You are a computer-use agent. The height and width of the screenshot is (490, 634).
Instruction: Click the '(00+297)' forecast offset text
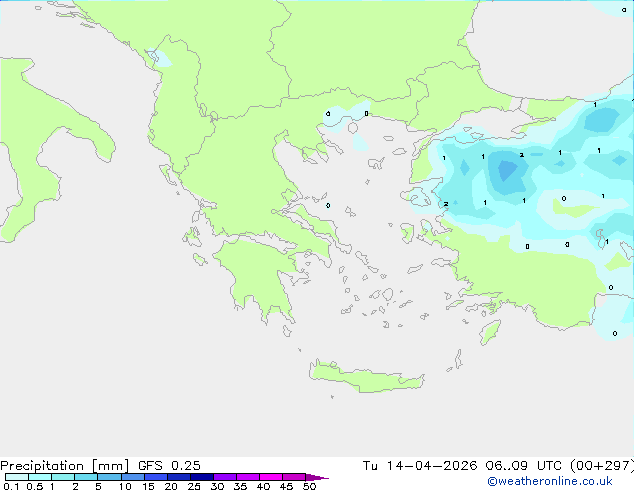[x=602, y=466]
